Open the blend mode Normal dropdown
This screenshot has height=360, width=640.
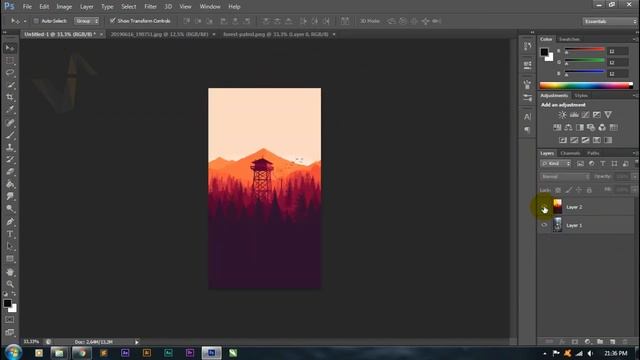(x=565, y=177)
